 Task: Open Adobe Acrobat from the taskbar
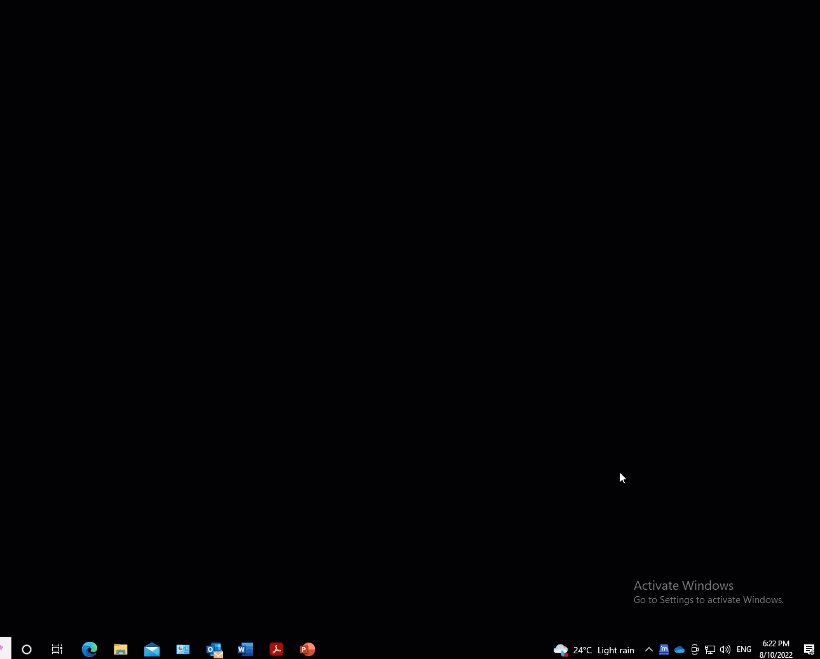277,649
